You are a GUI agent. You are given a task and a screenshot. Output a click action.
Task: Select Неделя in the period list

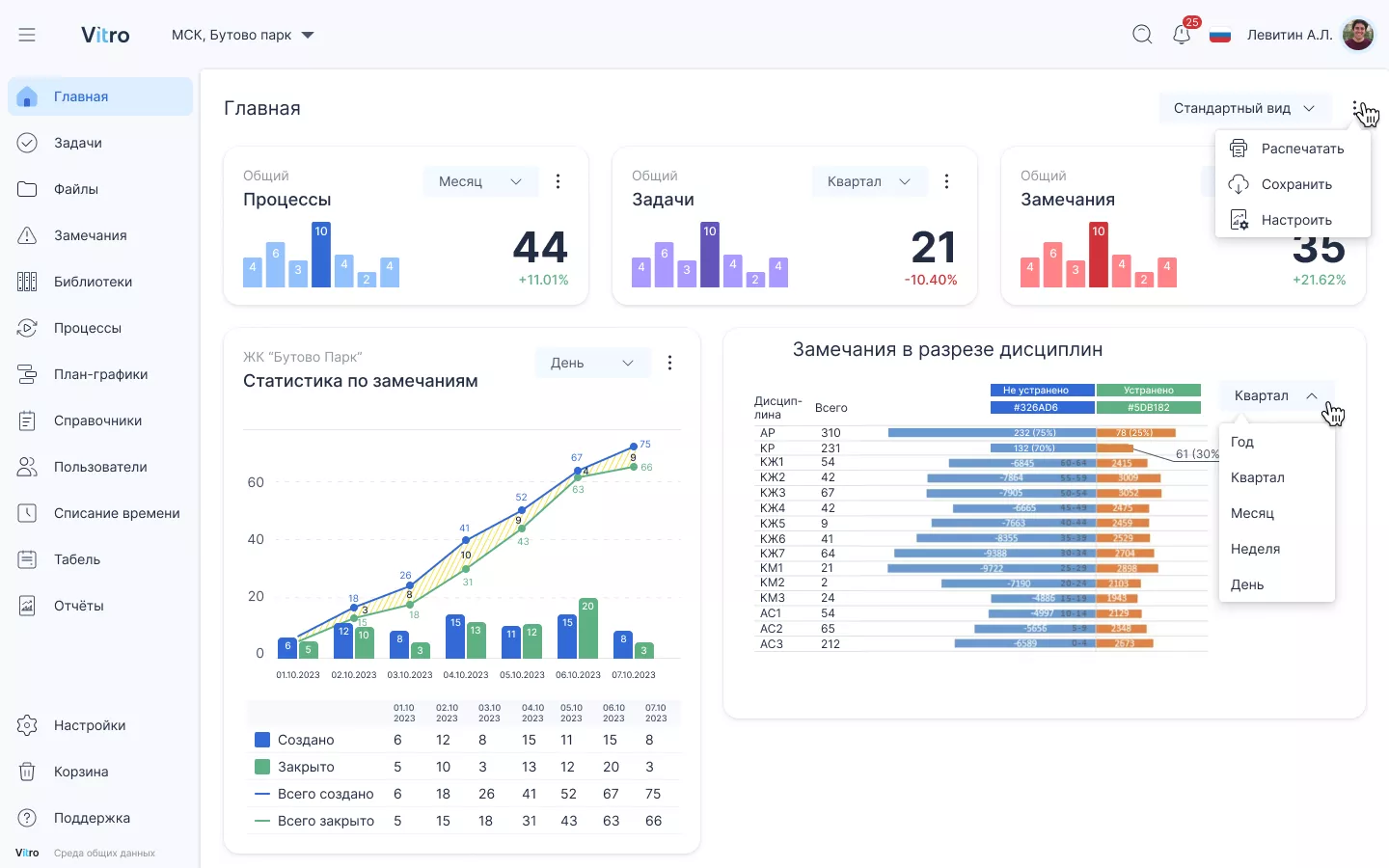coord(1255,549)
